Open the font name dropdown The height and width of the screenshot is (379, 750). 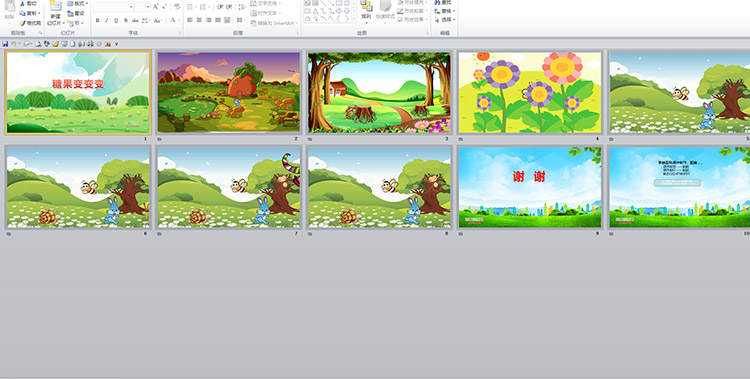pyautogui.click(x=131, y=7)
